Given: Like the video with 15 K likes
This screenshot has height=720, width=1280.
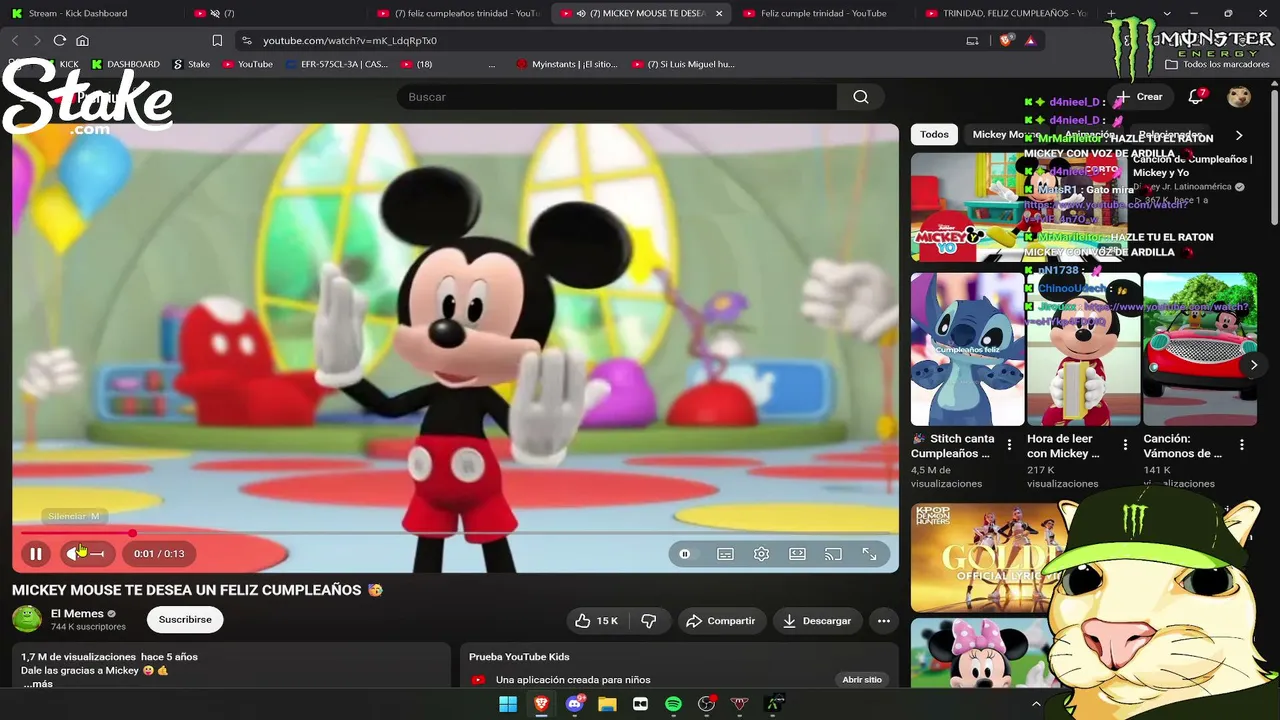Looking at the screenshot, I should (x=596, y=621).
